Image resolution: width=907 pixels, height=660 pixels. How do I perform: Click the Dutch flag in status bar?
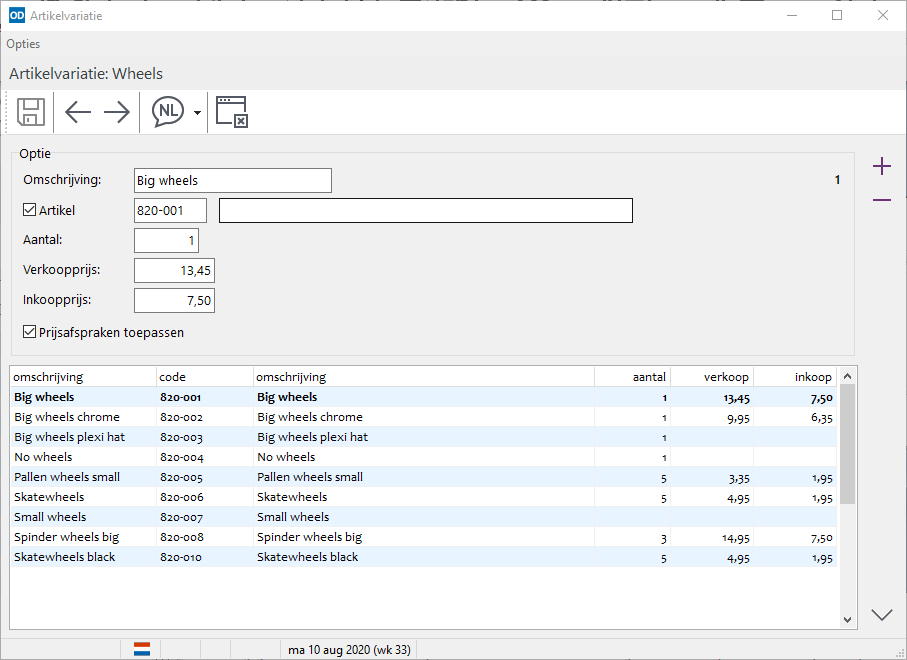tap(142, 649)
